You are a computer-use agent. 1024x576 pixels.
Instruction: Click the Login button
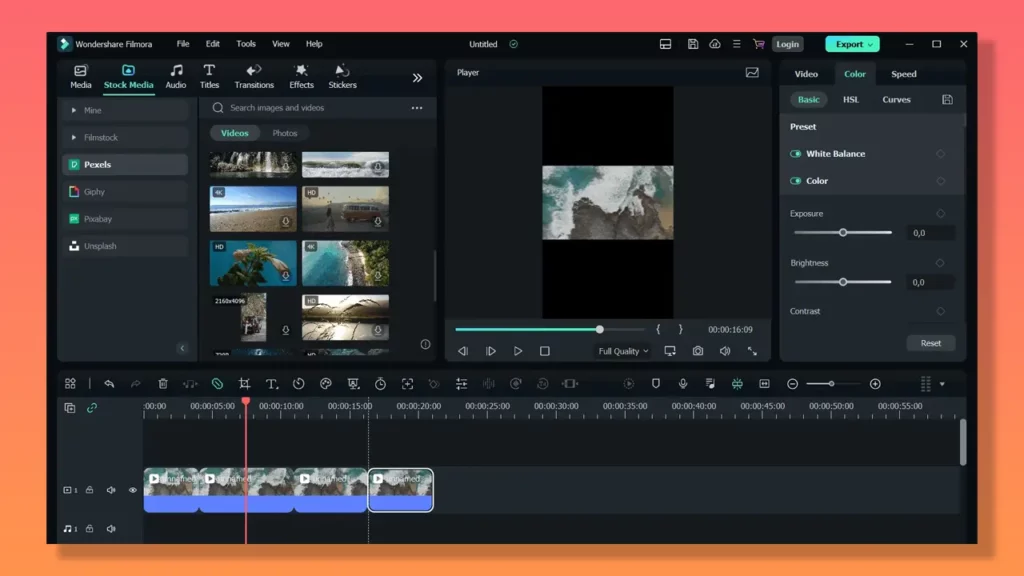tap(788, 44)
